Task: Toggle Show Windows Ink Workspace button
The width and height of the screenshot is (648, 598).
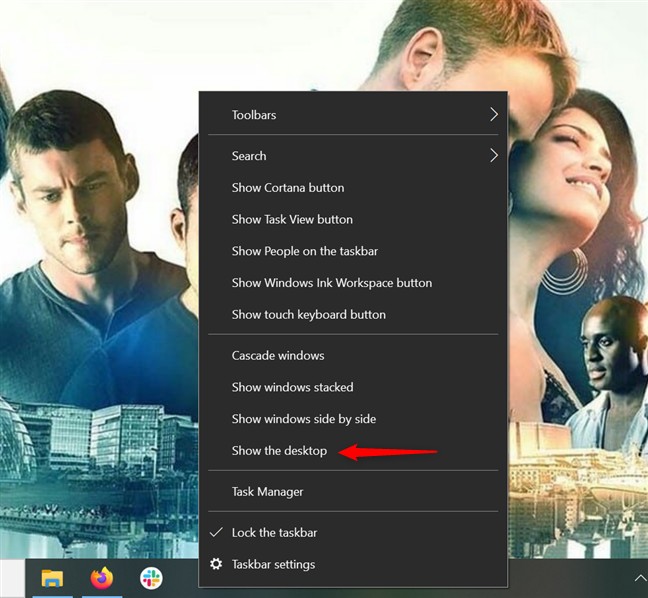Action: tap(332, 283)
